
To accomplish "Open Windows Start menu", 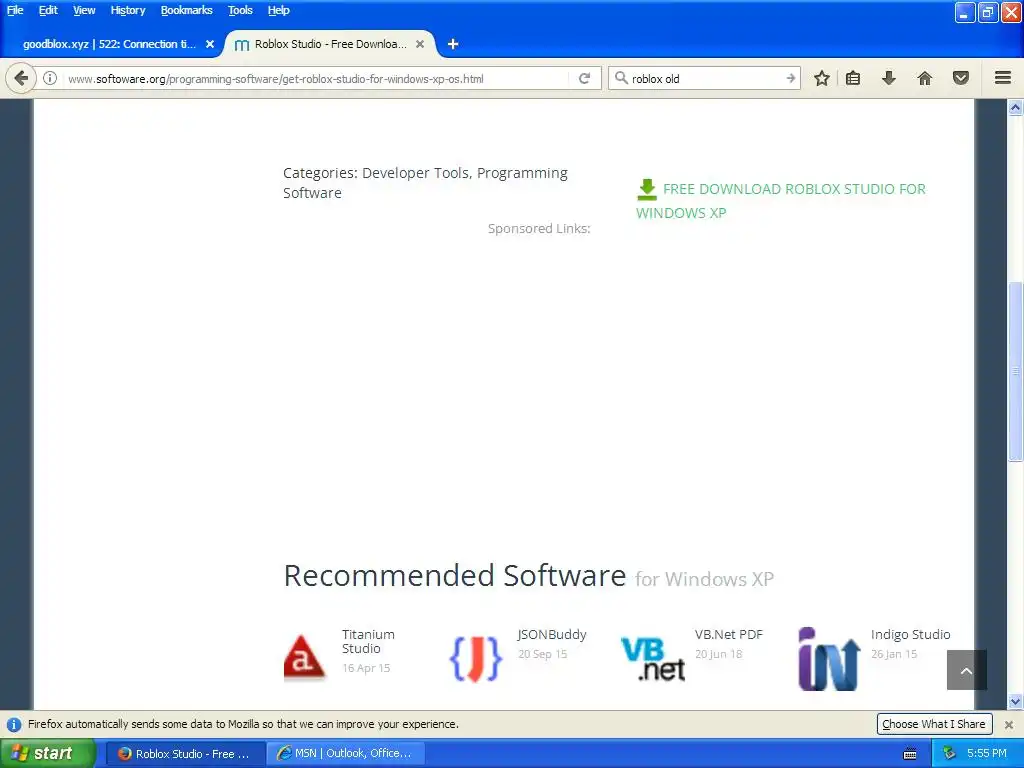I will 48,754.
